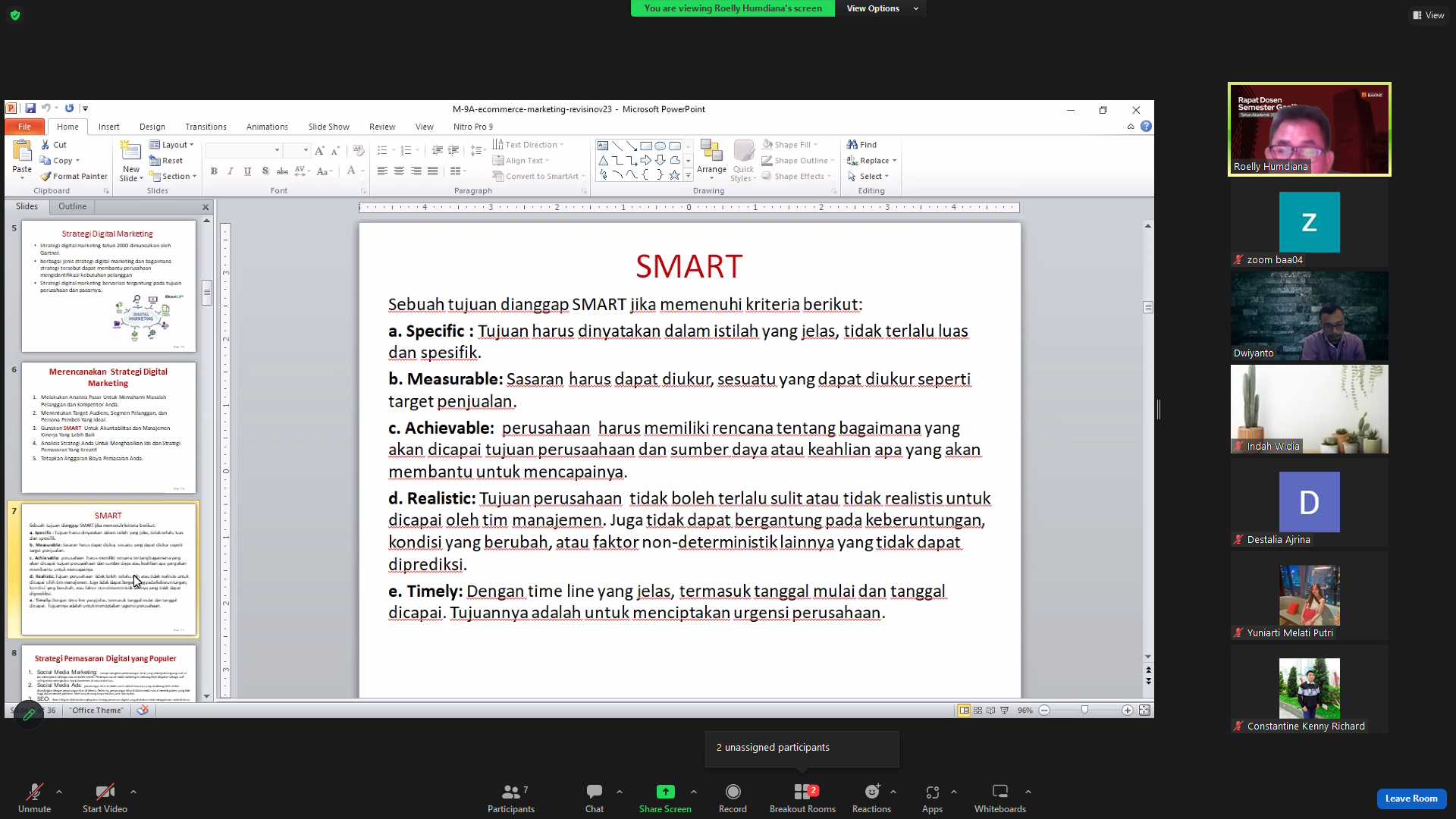The height and width of the screenshot is (819, 1456).
Task: Click the Font Color button
Action: point(351,171)
